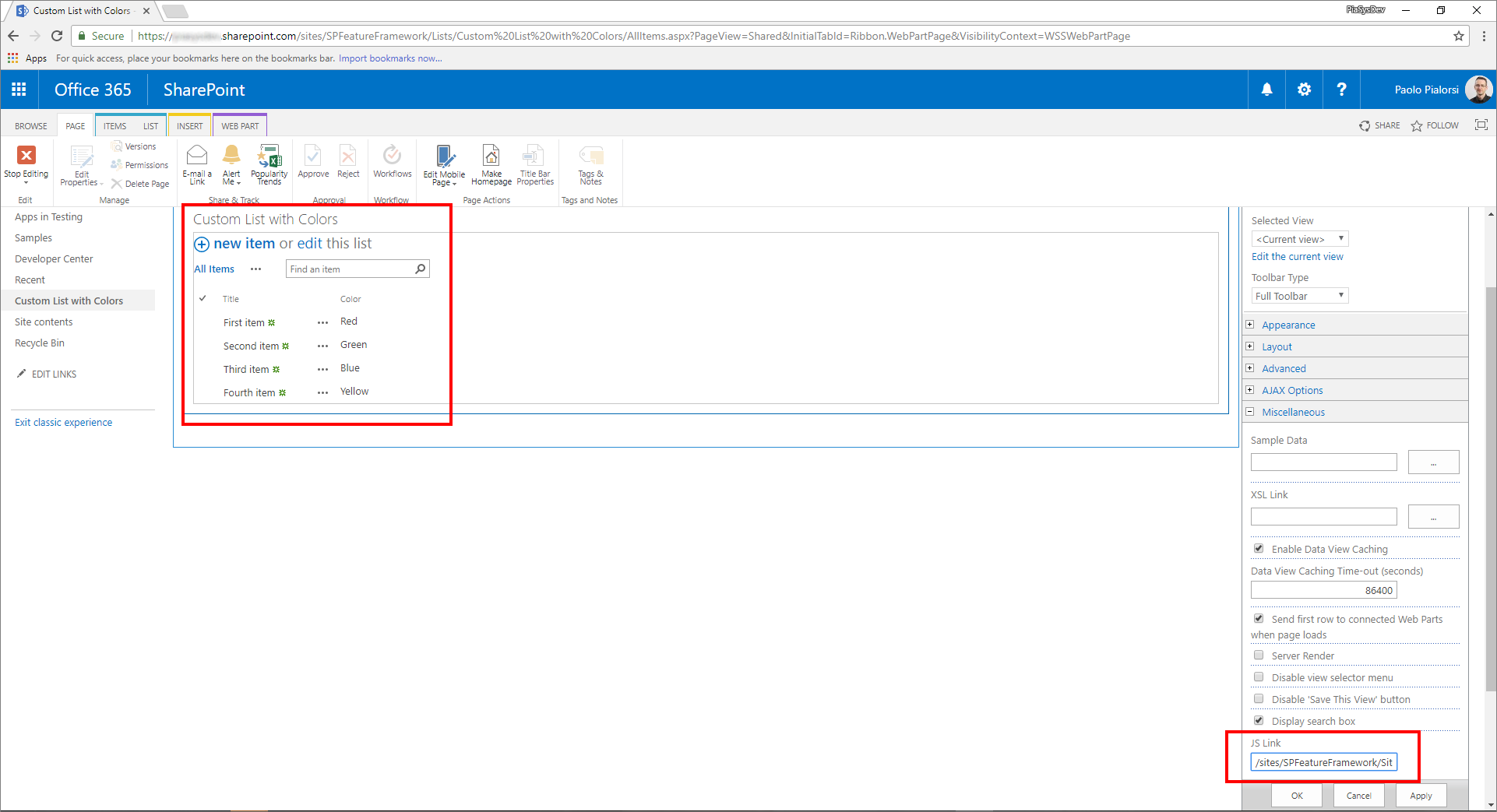Toggle Send first row to connected Web Parts

click(x=1259, y=618)
